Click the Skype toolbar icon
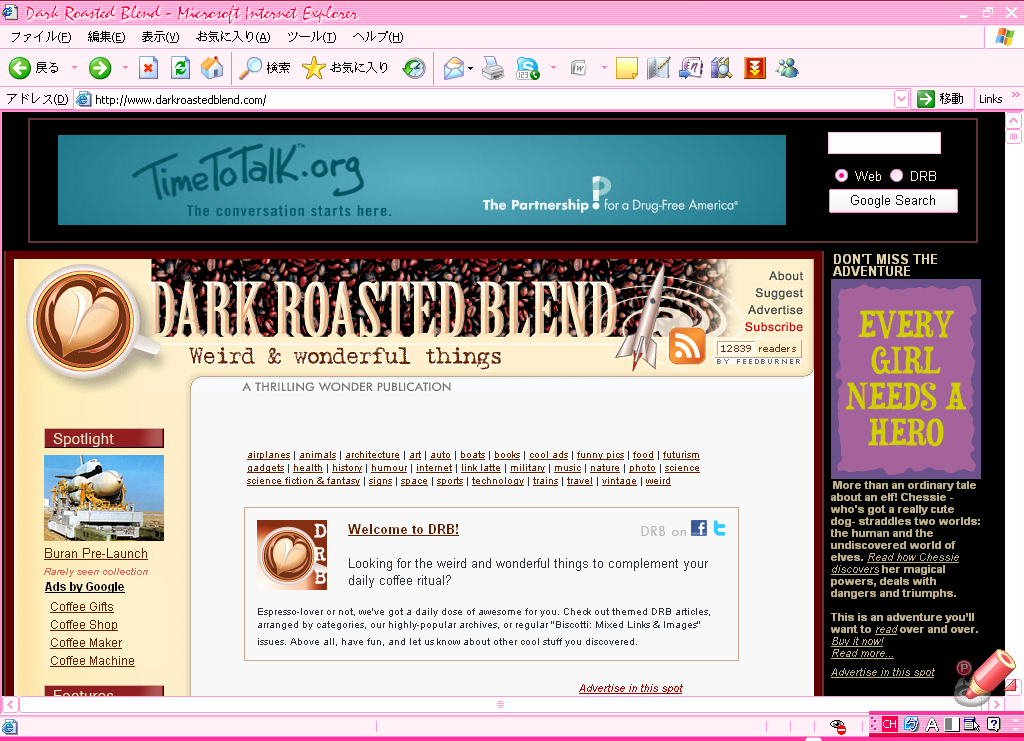Image resolution: width=1024 pixels, height=741 pixels. click(528, 68)
